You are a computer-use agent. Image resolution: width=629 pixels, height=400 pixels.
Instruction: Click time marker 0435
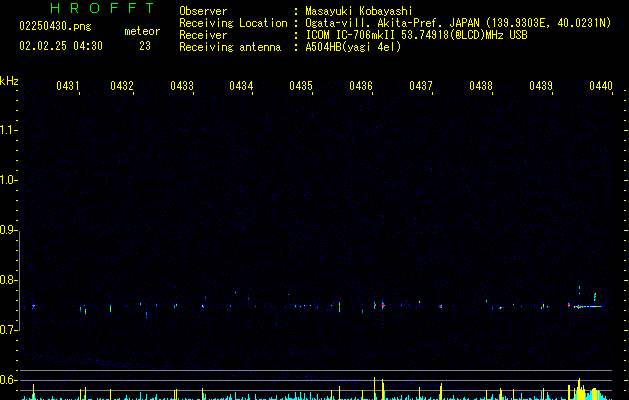point(301,85)
